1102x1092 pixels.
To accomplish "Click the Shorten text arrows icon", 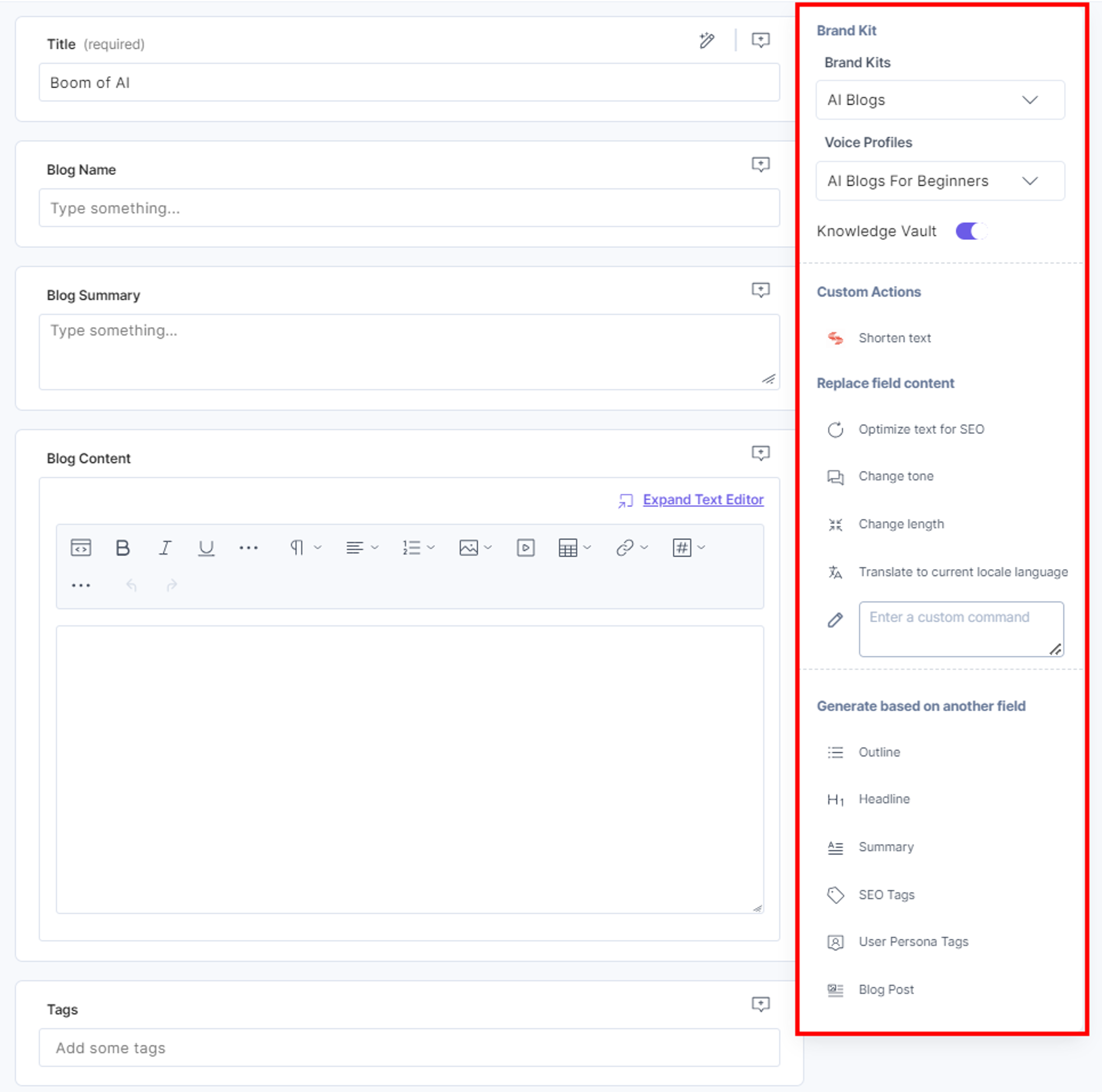I will 835,338.
